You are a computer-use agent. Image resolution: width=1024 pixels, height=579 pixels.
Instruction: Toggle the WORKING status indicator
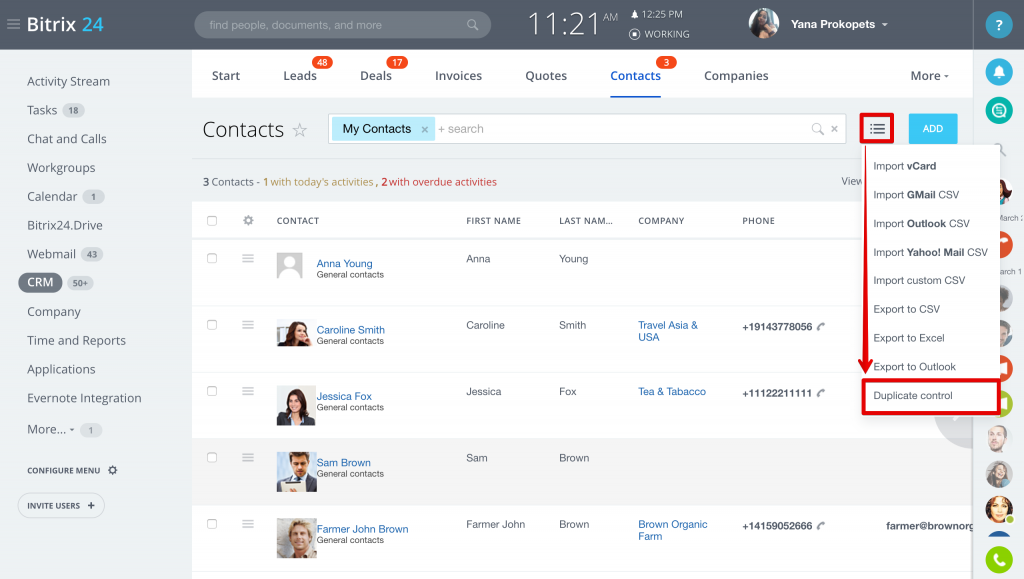(x=659, y=34)
